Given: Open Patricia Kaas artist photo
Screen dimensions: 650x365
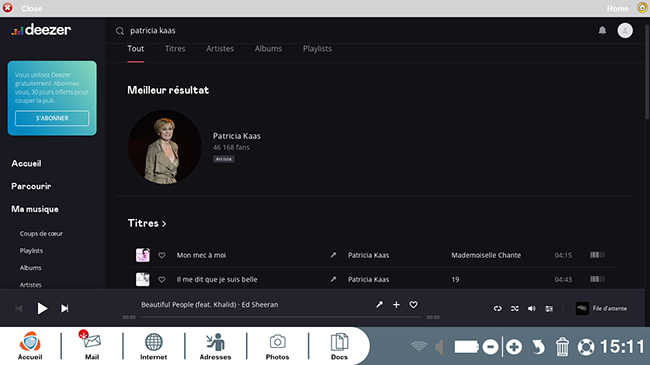Looking at the screenshot, I should tap(164, 147).
